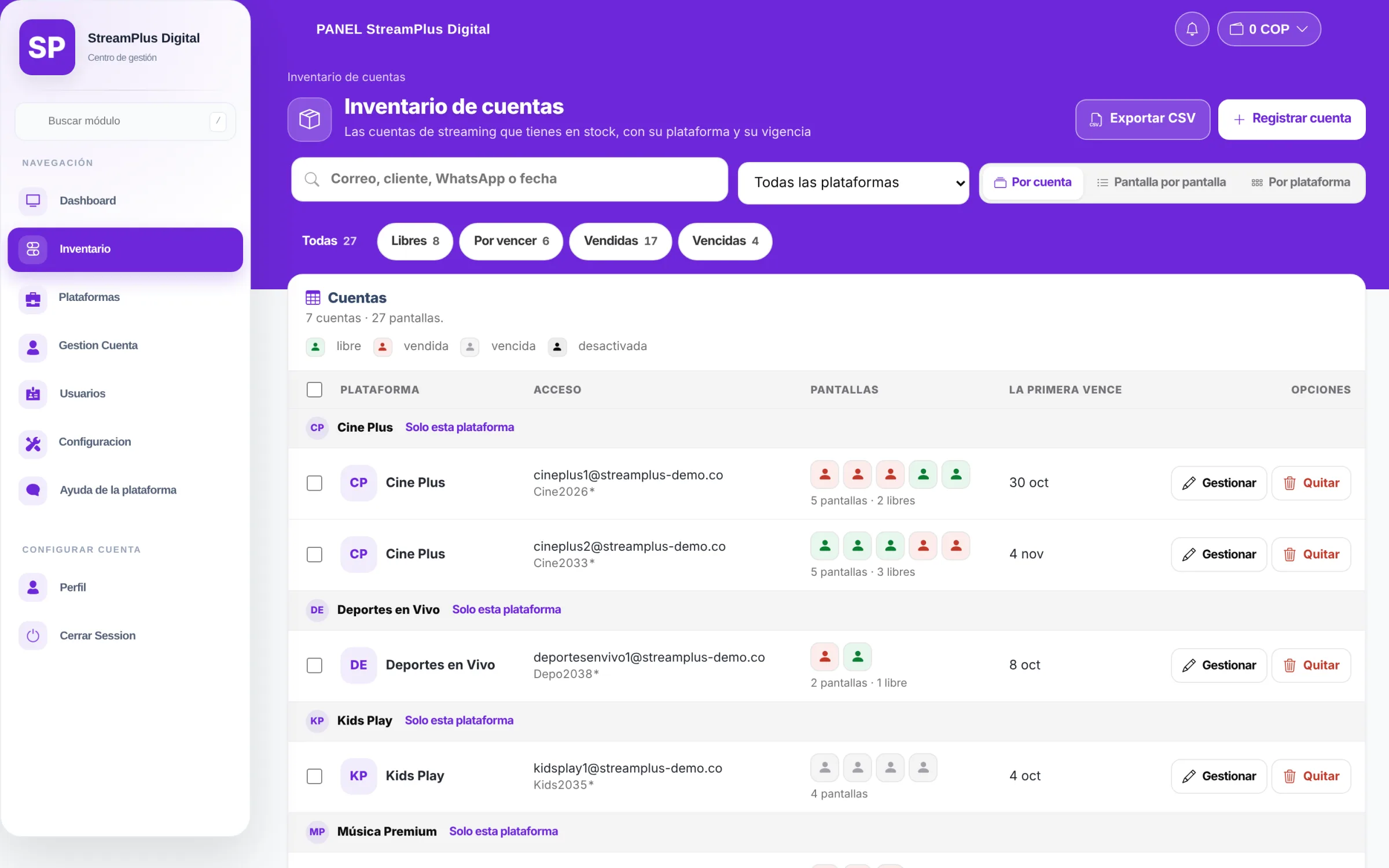Screen dimensions: 1389x868
Task: Filter by Vencidas 4
Action: pos(725,241)
